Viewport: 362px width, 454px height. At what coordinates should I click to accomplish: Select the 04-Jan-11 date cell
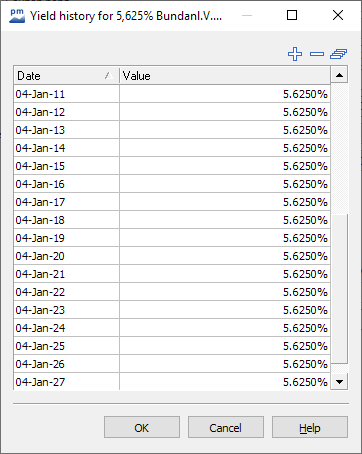pyautogui.click(x=66, y=94)
